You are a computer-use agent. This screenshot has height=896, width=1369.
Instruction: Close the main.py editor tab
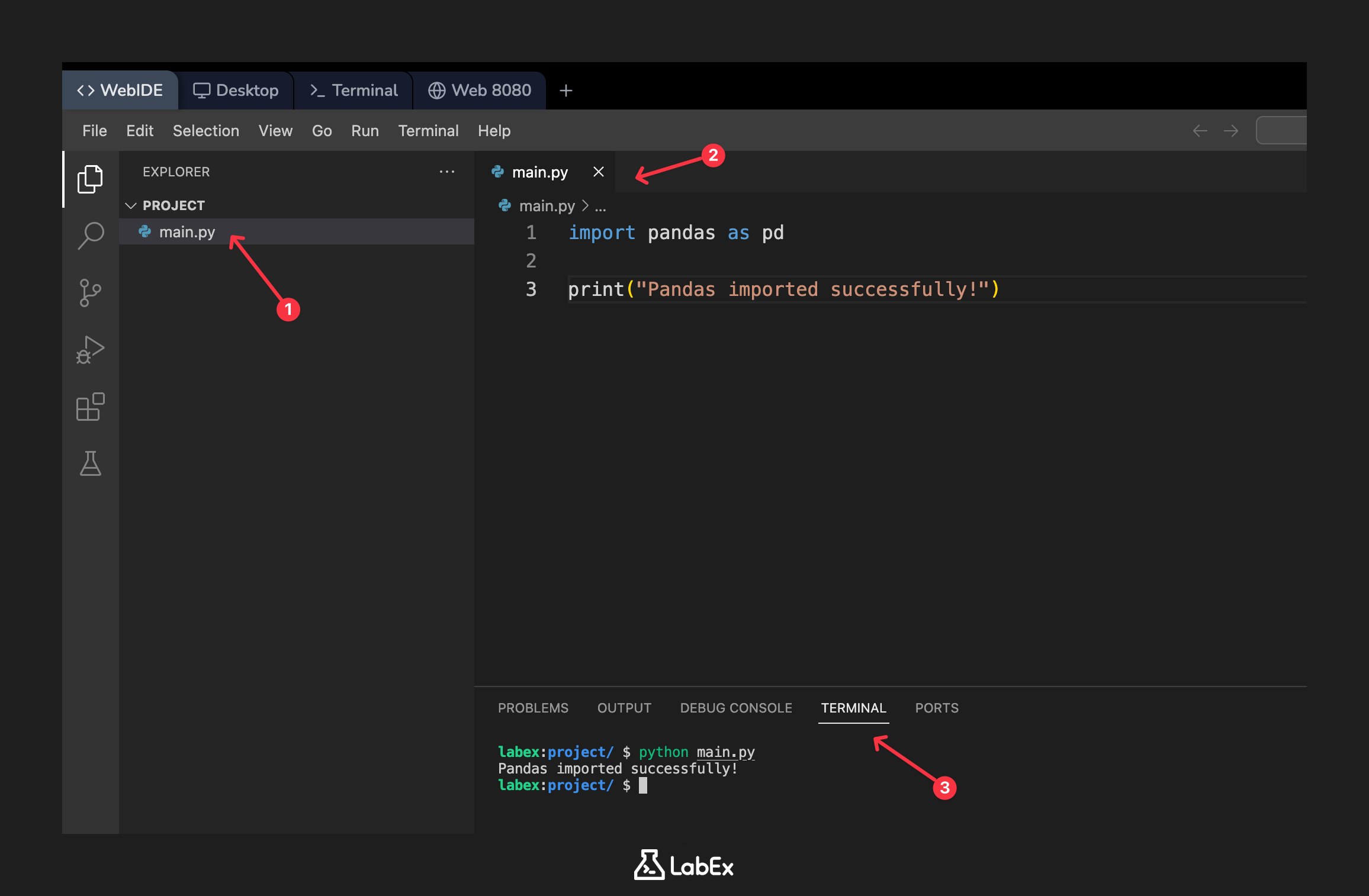[x=598, y=172]
